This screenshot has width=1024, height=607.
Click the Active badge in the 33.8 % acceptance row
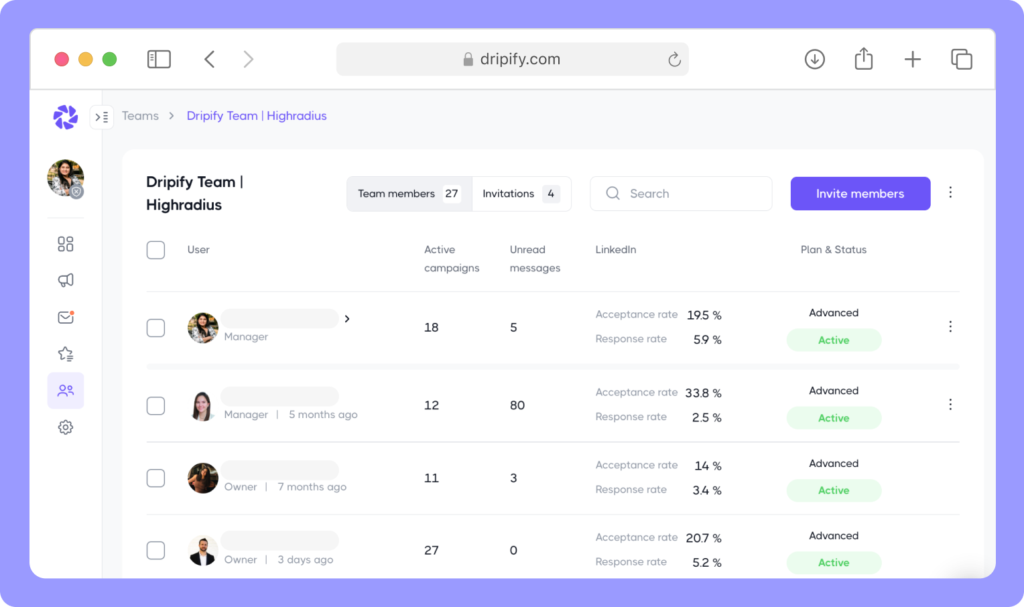coord(834,418)
